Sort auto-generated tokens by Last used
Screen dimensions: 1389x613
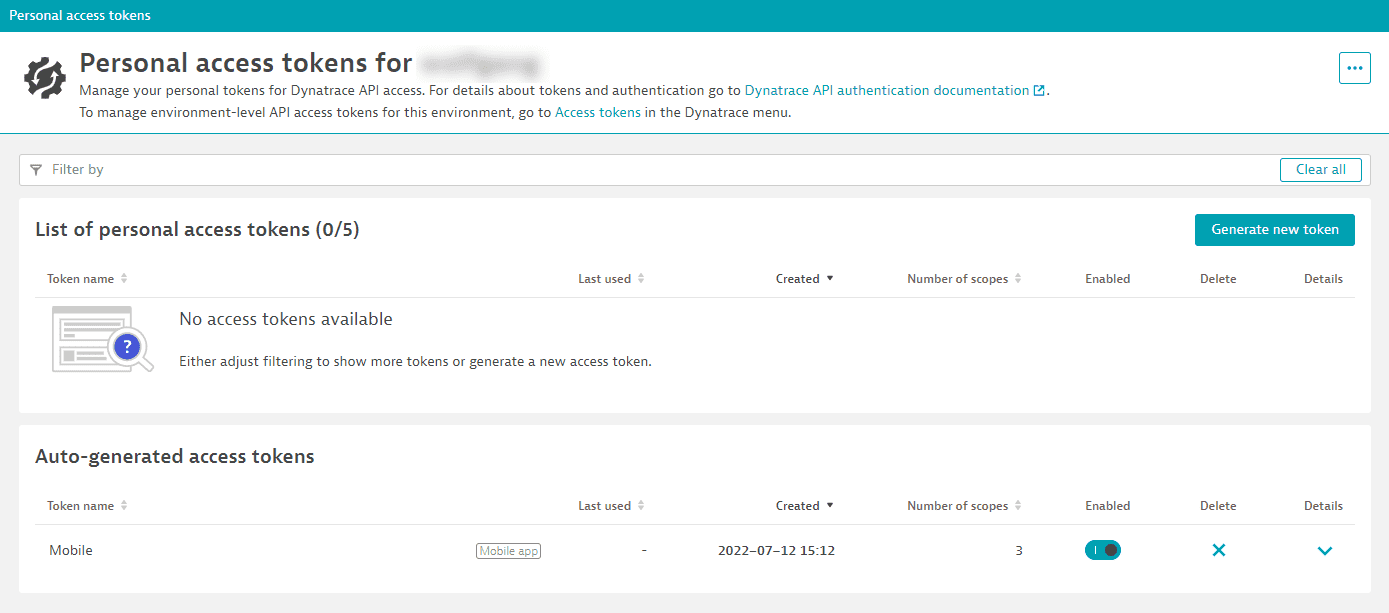tap(611, 506)
